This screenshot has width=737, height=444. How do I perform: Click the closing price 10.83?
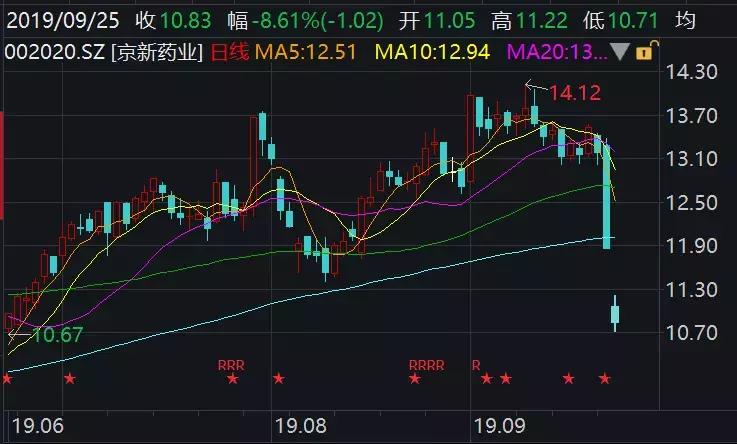186,21
